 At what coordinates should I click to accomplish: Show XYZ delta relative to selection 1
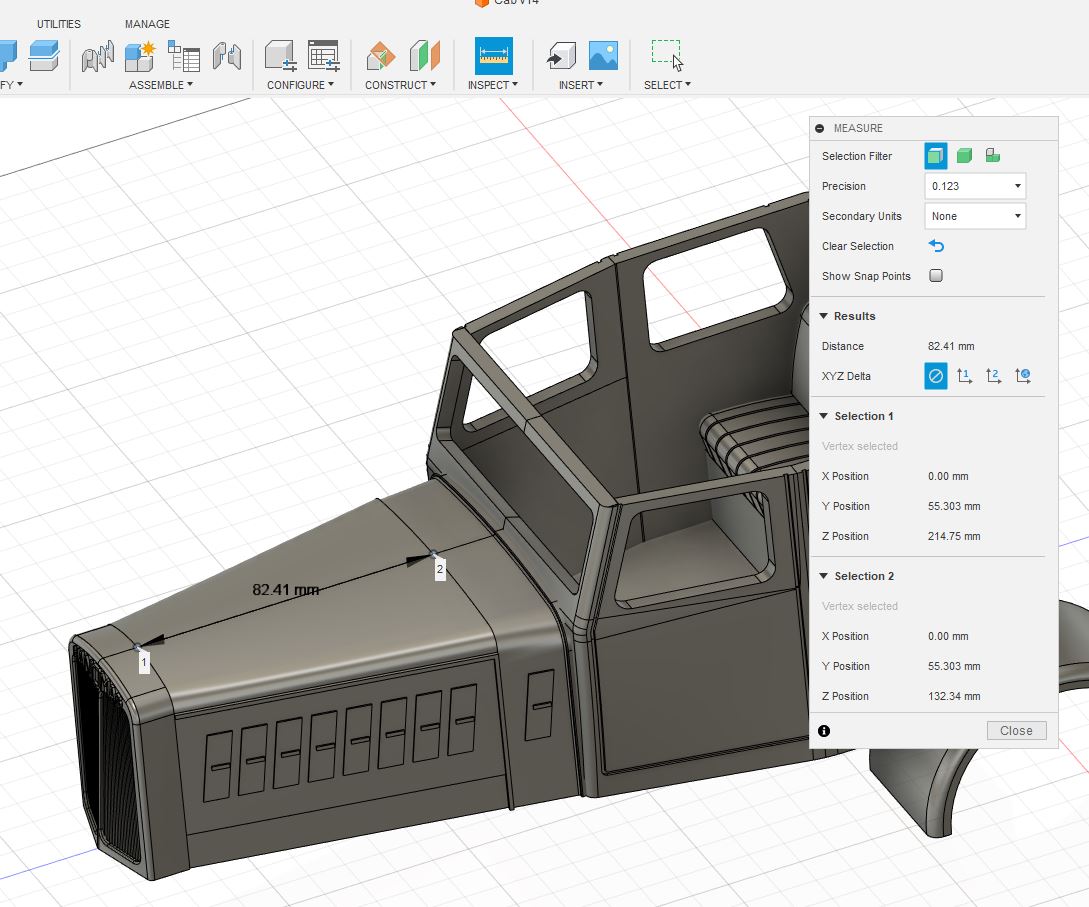click(964, 376)
